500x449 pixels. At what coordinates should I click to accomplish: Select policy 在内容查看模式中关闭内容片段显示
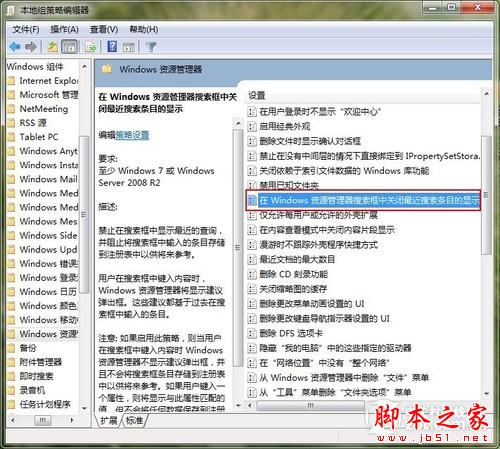pos(327,230)
